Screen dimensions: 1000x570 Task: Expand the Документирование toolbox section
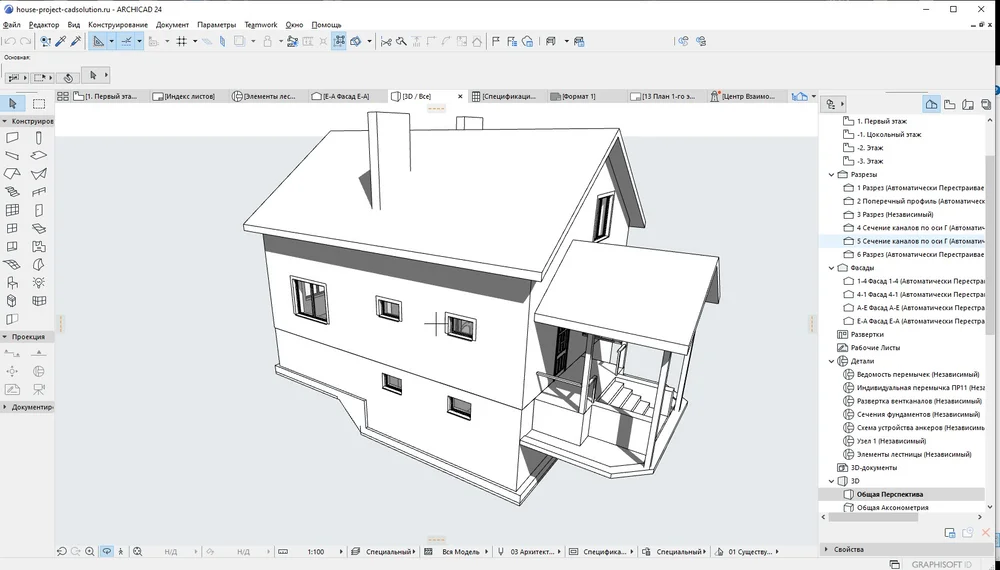tap(30, 407)
